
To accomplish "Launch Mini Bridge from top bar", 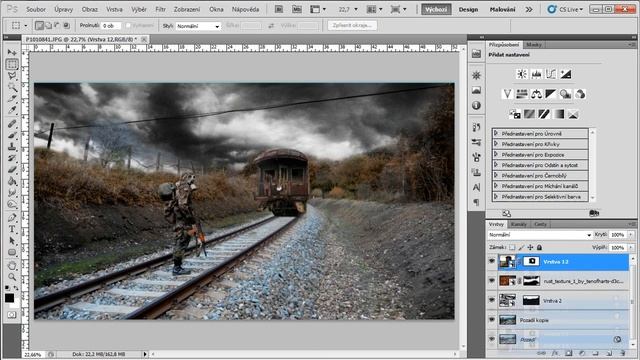I will pos(297,9).
